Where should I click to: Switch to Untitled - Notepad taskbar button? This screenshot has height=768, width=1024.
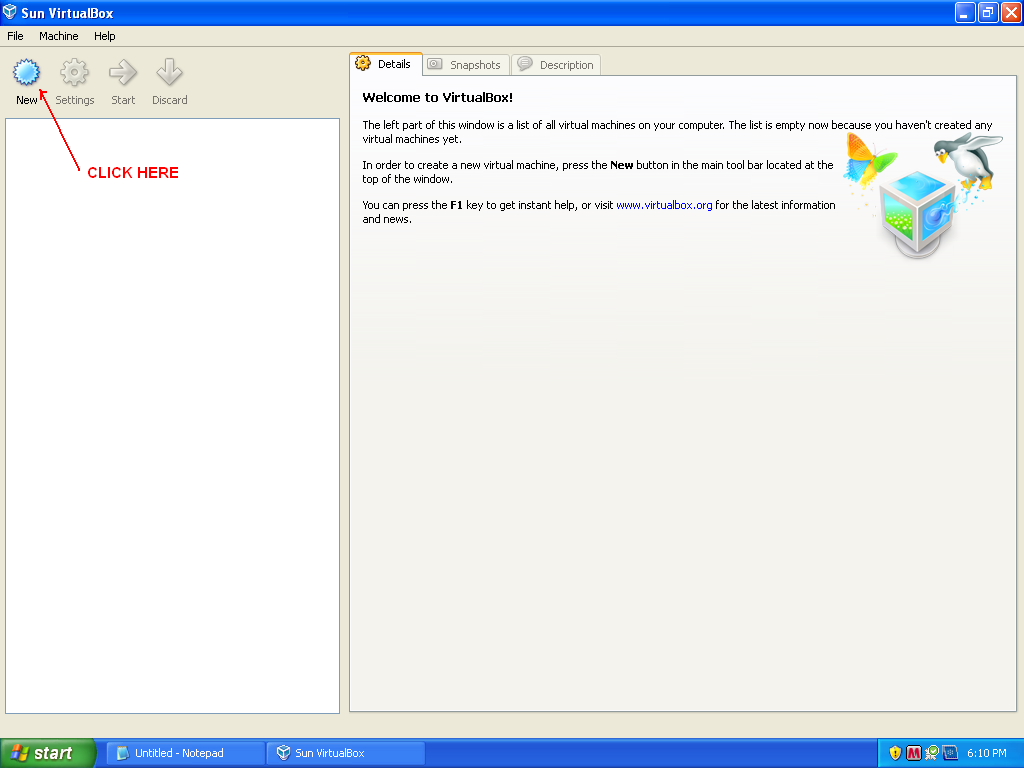(x=185, y=753)
